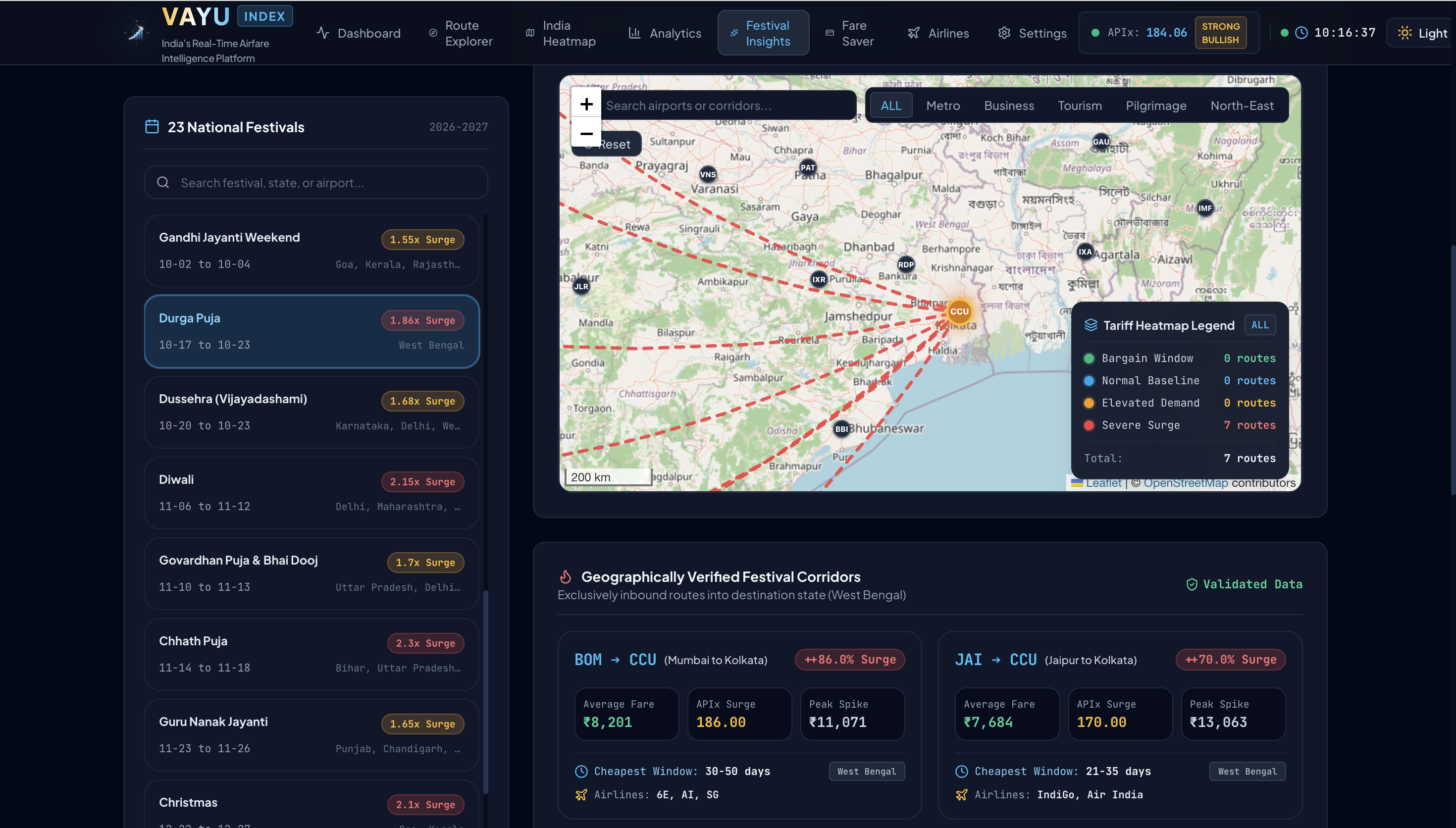Click ALL badge in Tariff Heatmap Legend
Image resolution: width=1456 pixels, height=828 pixels.
(x=1259, y=325)
